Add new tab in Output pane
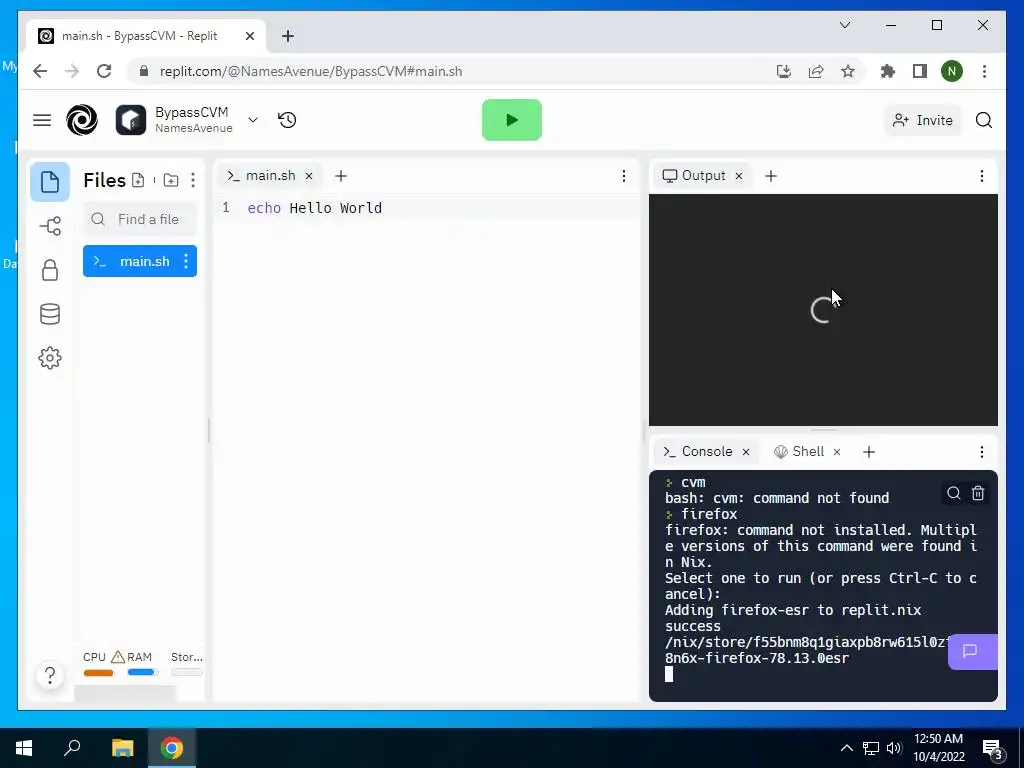Image resolution: width=1024 pixels, height=768 pixels. pos(771,176)
